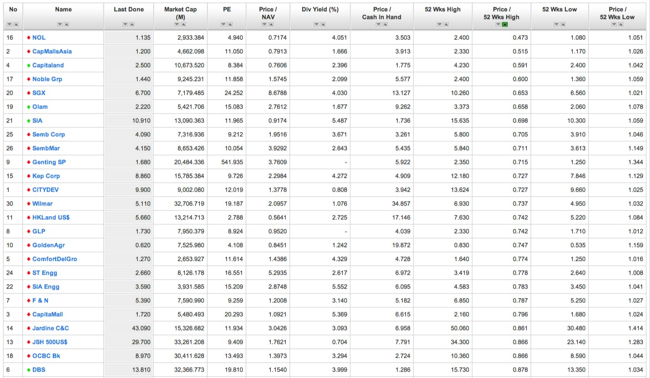This screenshot has width=650, height=378.
Task: Open the Noble Grp stock link
Action: pyautogui.click(x=47, y=79)
